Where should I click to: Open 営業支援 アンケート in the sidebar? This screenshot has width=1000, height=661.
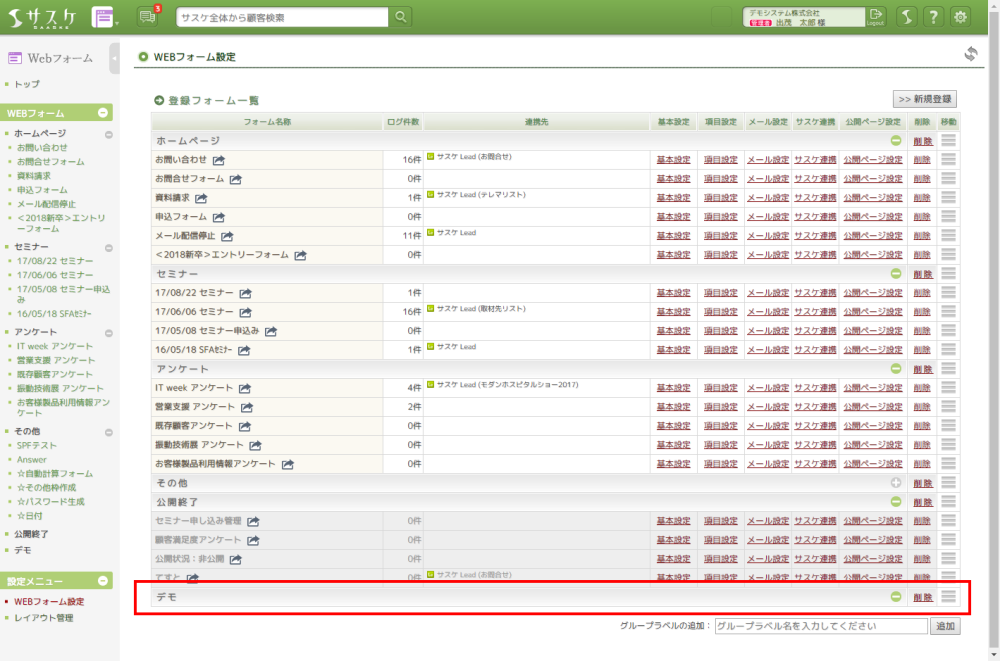tap(56, 360)
